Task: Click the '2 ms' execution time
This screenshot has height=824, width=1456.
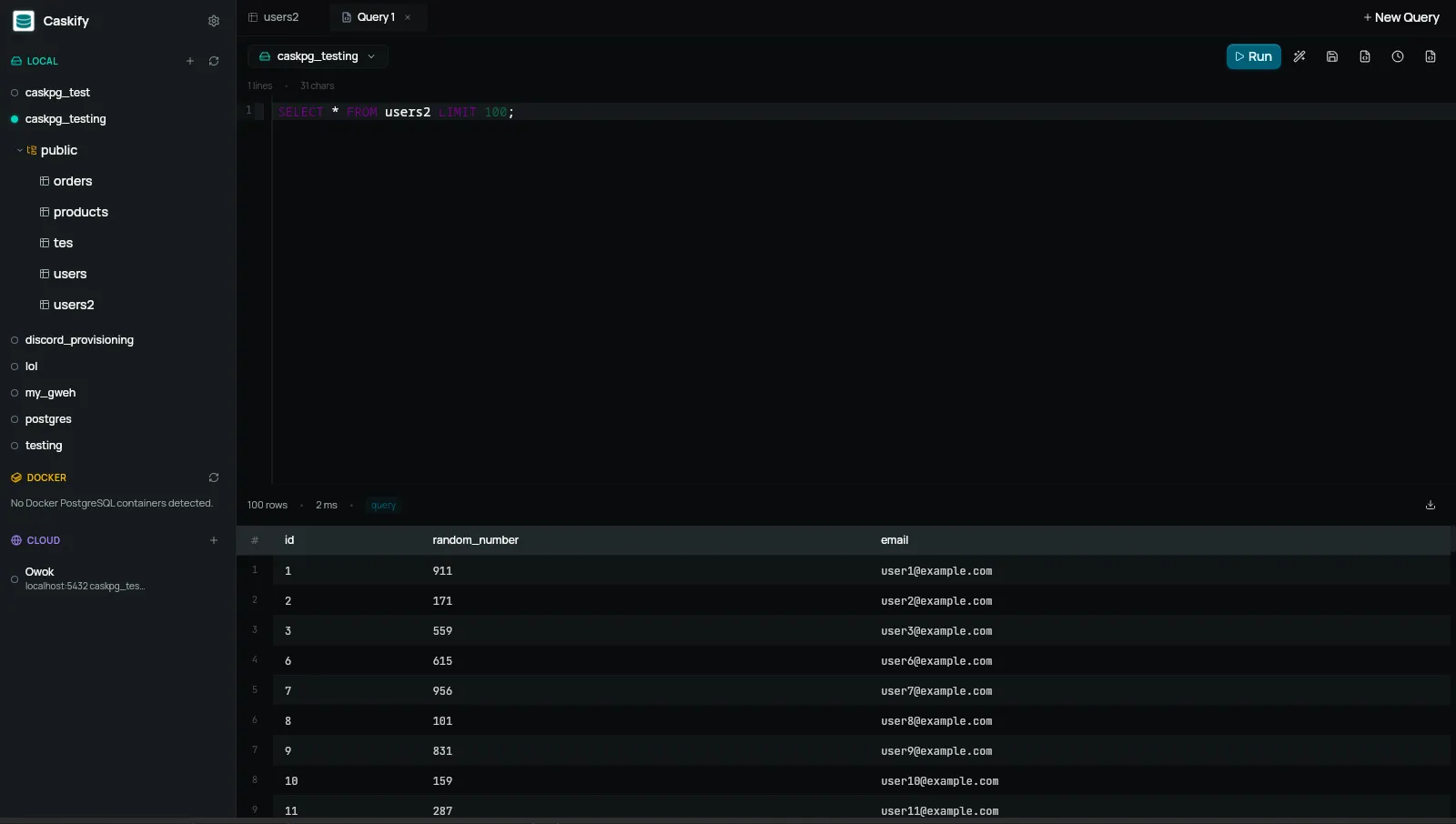Action: click(x=326, y=505)
